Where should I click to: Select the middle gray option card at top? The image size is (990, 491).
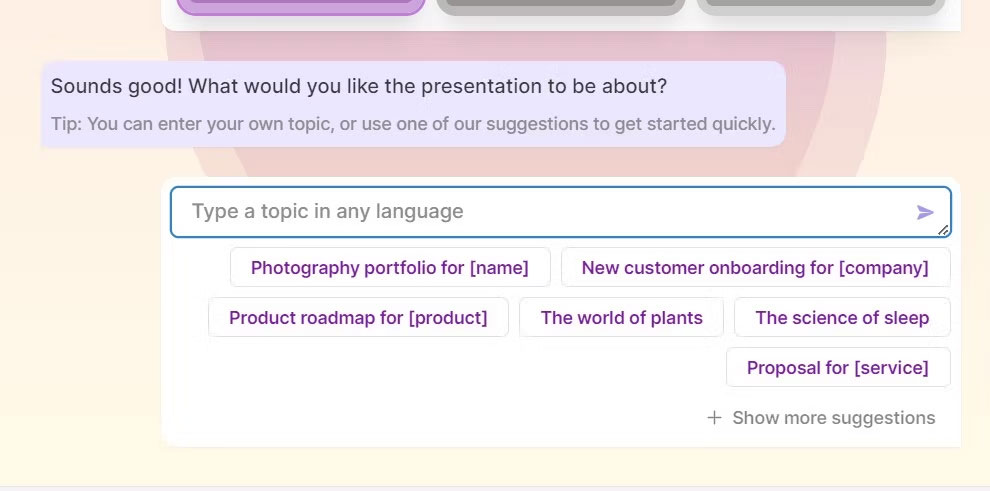coord(561,7)
